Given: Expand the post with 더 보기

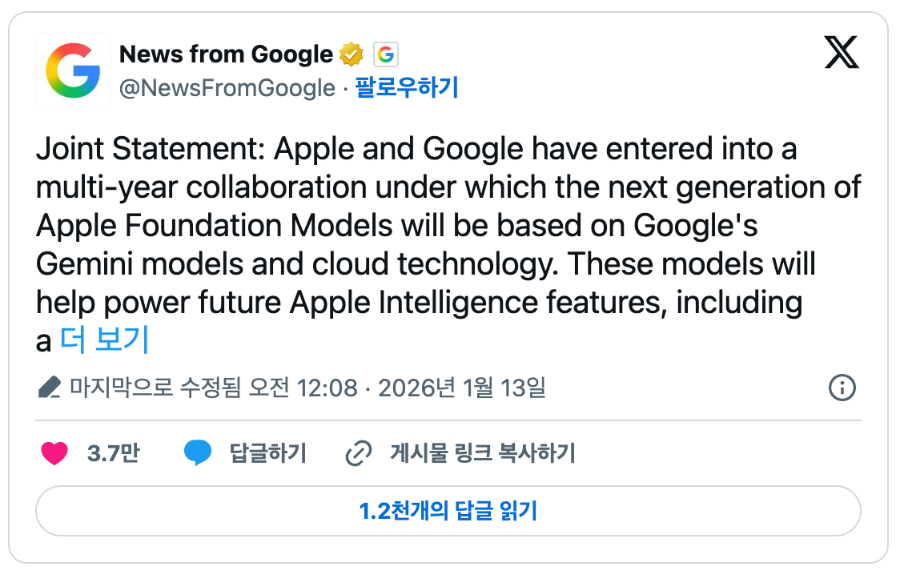Looking at the screenshot, I should point(104,340).
